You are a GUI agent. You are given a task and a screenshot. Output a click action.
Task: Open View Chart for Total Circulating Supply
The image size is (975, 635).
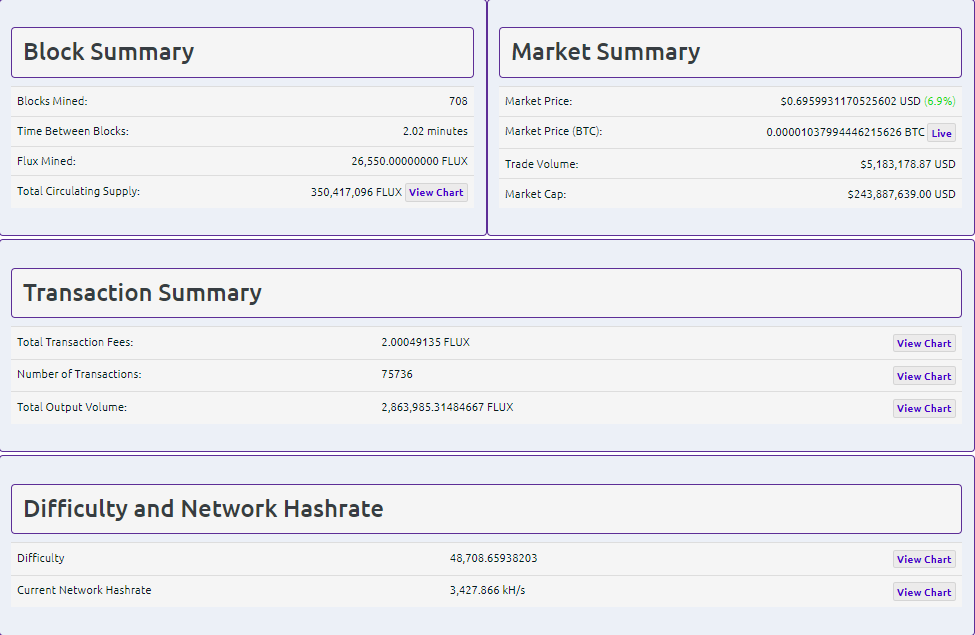(x=436, y=192)
